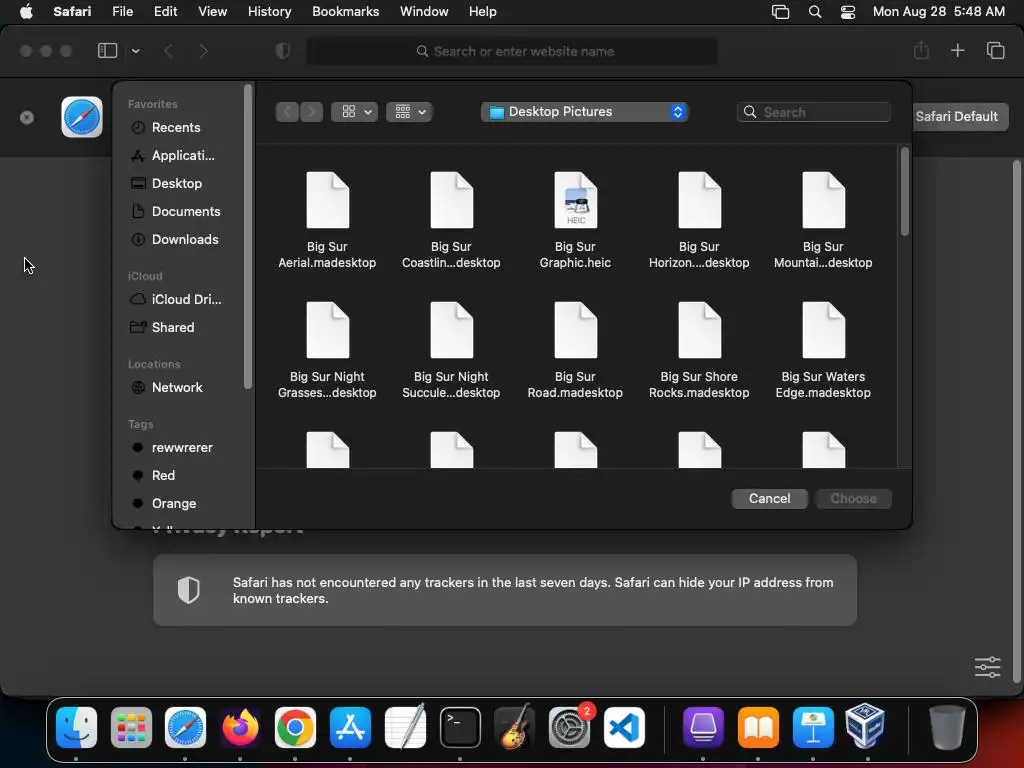The image size is (1024, 768).
Task: Click the Safari address bar
Action: click(512, 51)
